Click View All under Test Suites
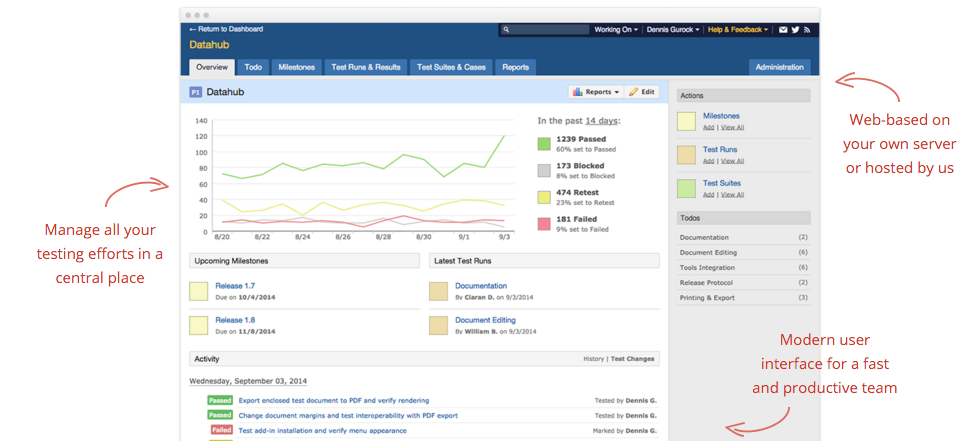The height and width of the screenshot is (441, 959). (732, 195)
